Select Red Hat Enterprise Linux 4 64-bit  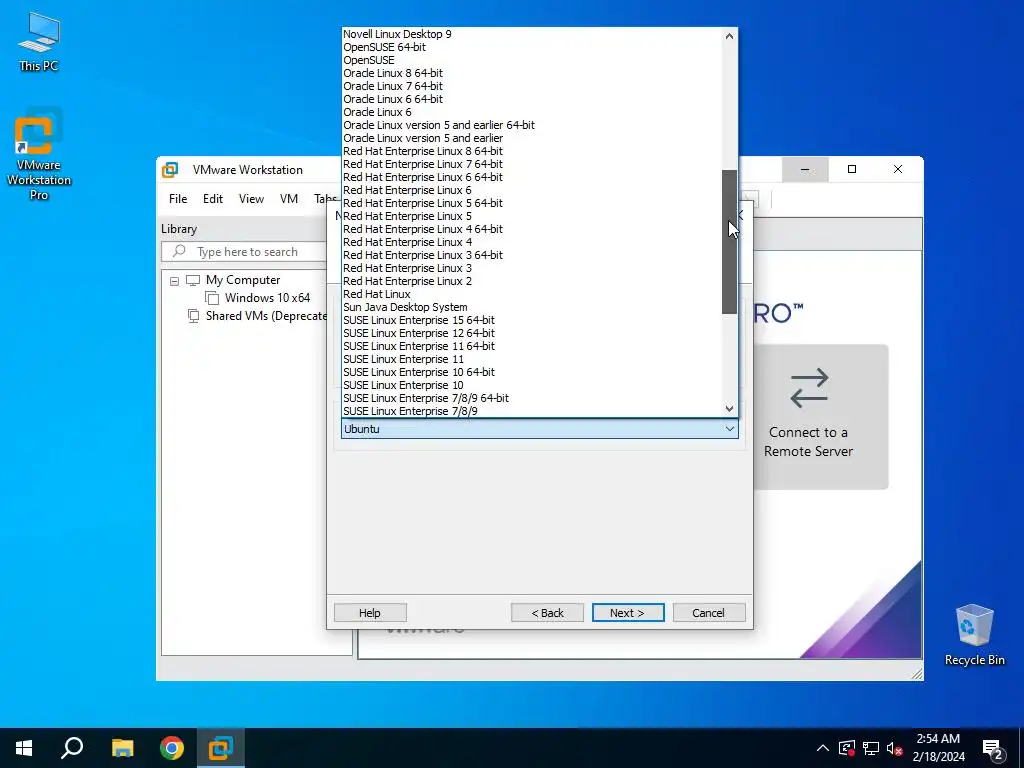coord(423,229)
